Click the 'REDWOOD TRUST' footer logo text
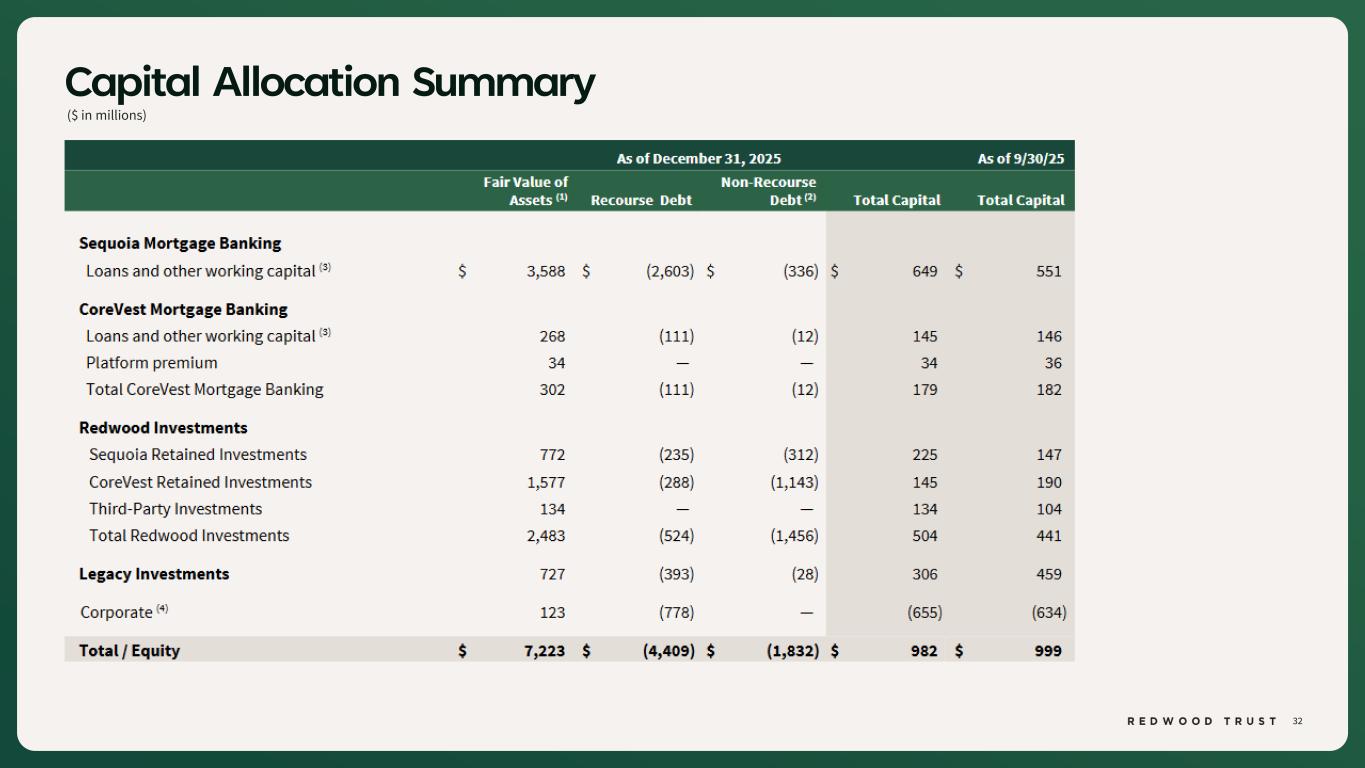 coord(1202,721)
